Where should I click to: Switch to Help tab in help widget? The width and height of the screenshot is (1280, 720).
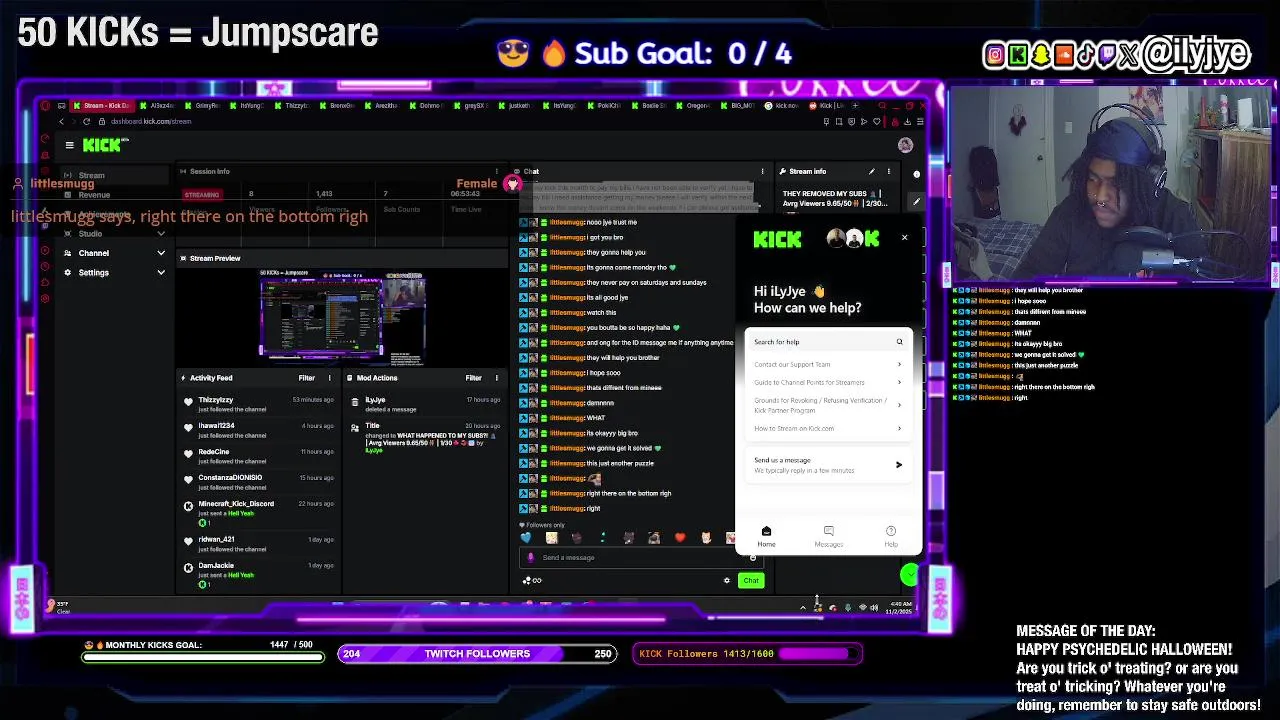click(x=891, y=537)
